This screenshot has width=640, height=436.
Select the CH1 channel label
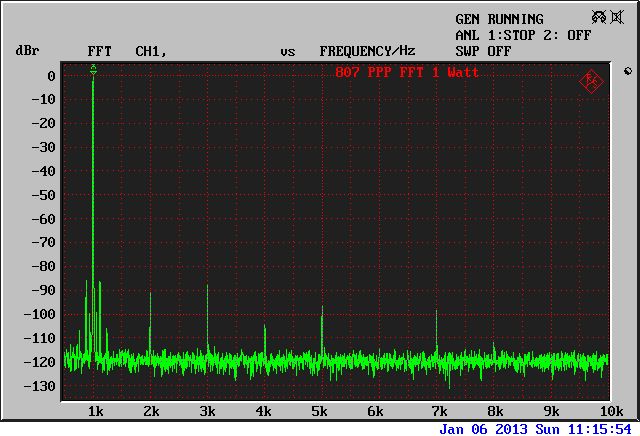click(x=150, y=51)
